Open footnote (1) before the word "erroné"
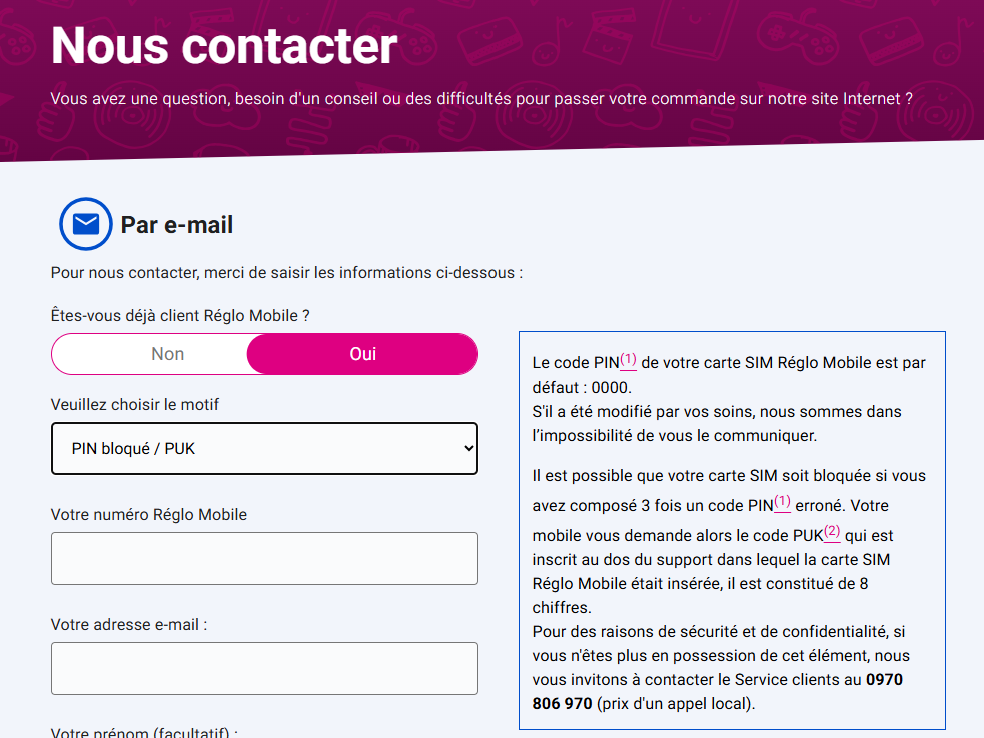This screenshot has height=738, width=984. tap(782, 502)
